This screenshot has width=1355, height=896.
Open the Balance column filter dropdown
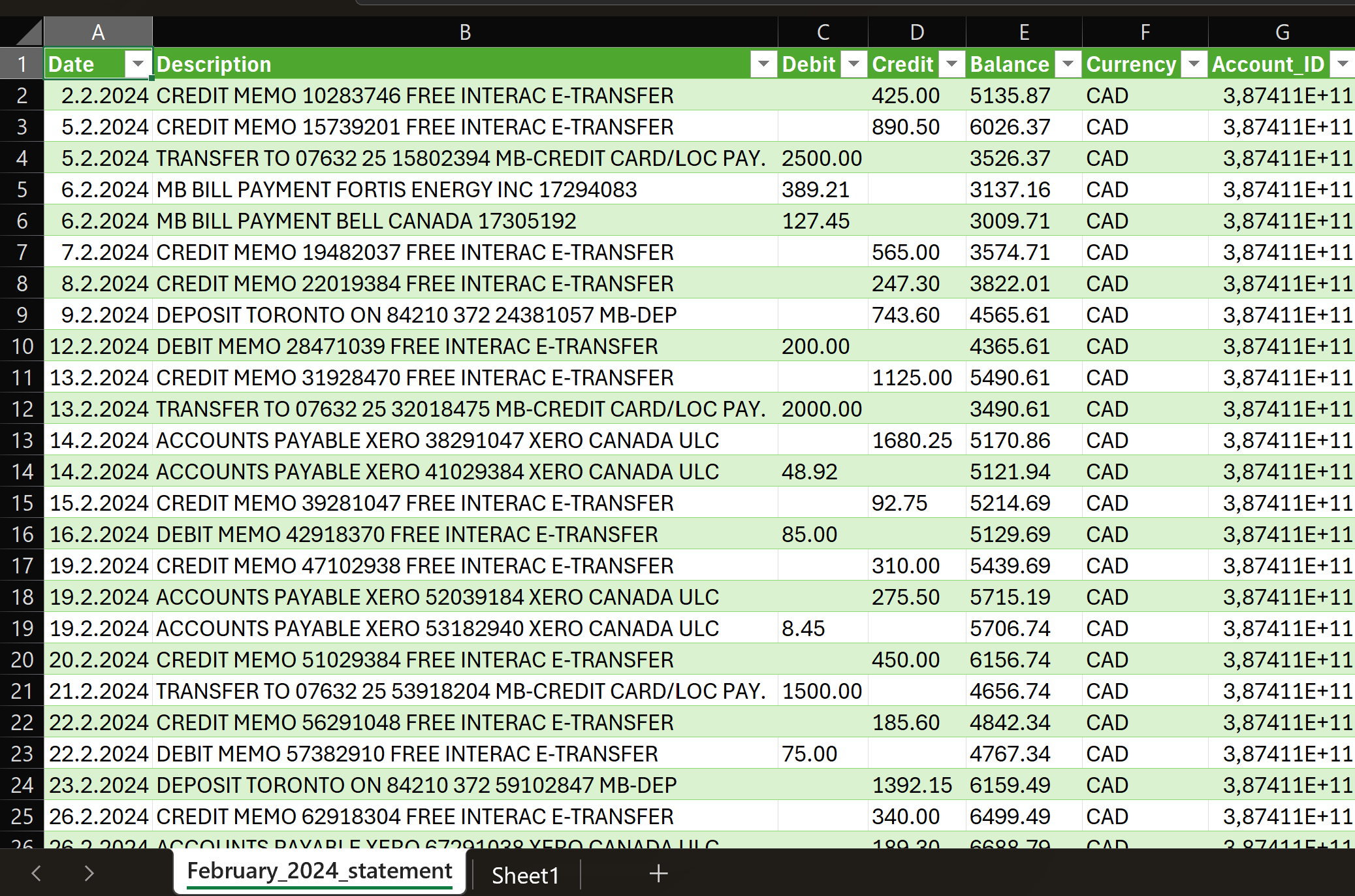point(1068,64)
